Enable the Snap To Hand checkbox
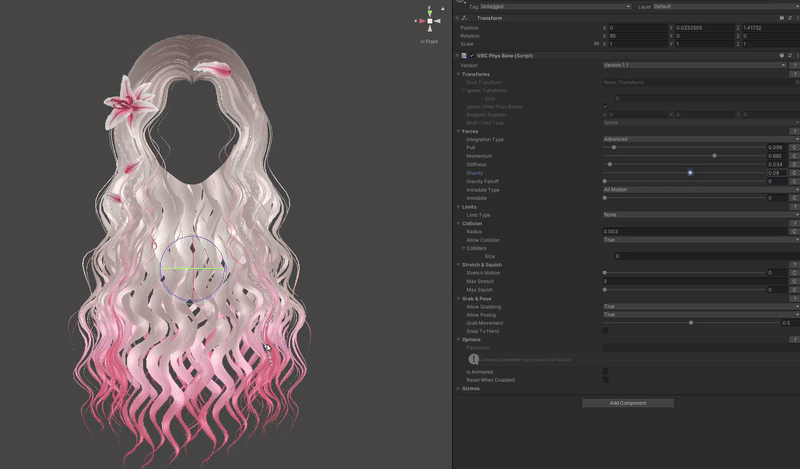 coord(606,331)
